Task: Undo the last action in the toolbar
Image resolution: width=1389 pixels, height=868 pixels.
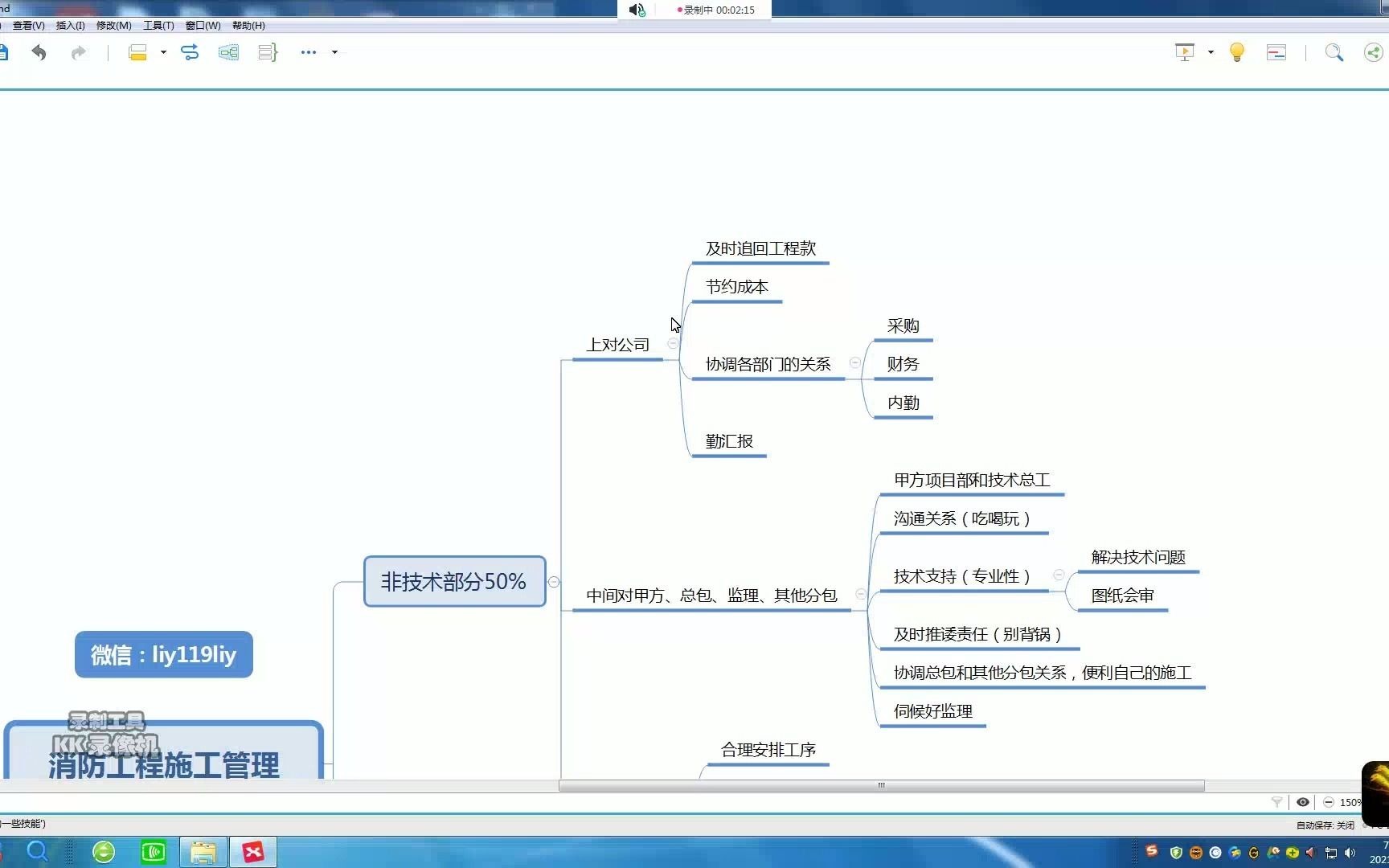Action: 39,53
